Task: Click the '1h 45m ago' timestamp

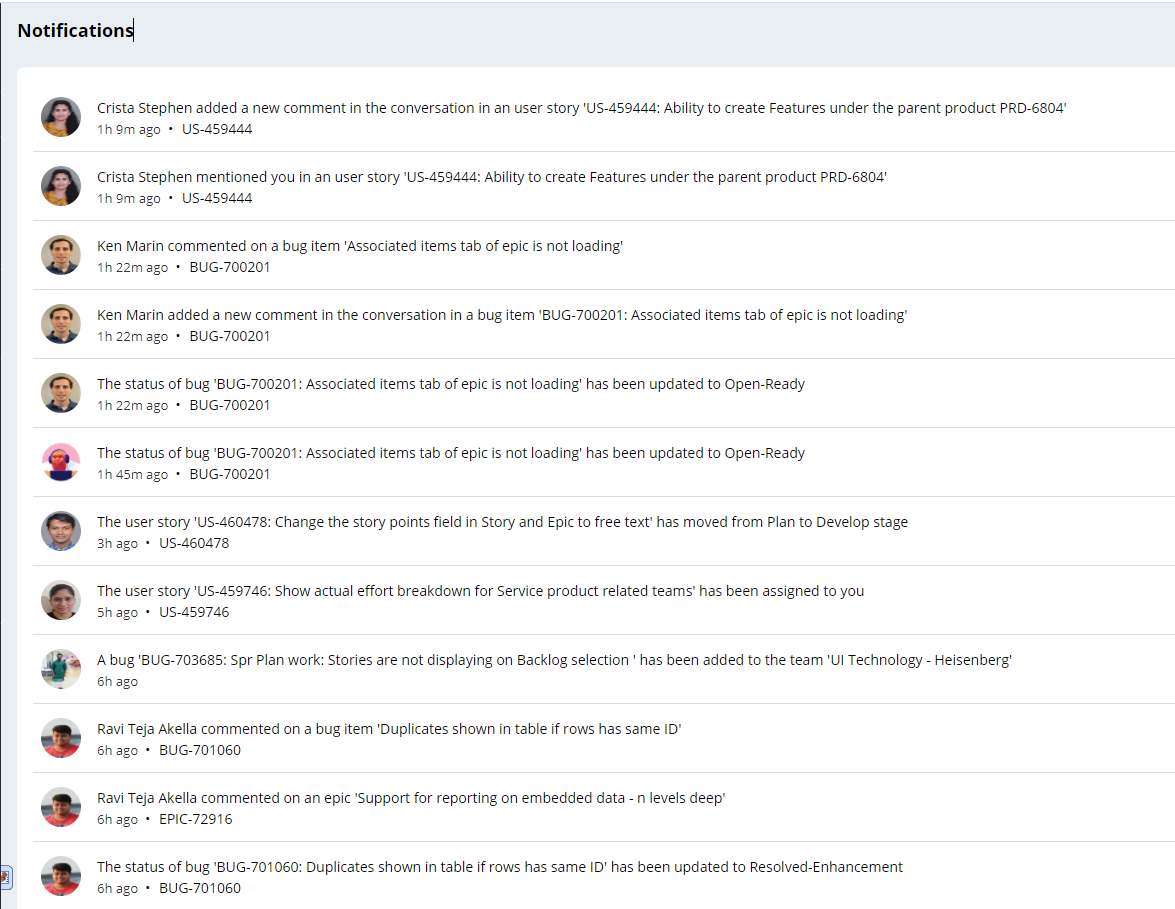Action: [132, 474]
